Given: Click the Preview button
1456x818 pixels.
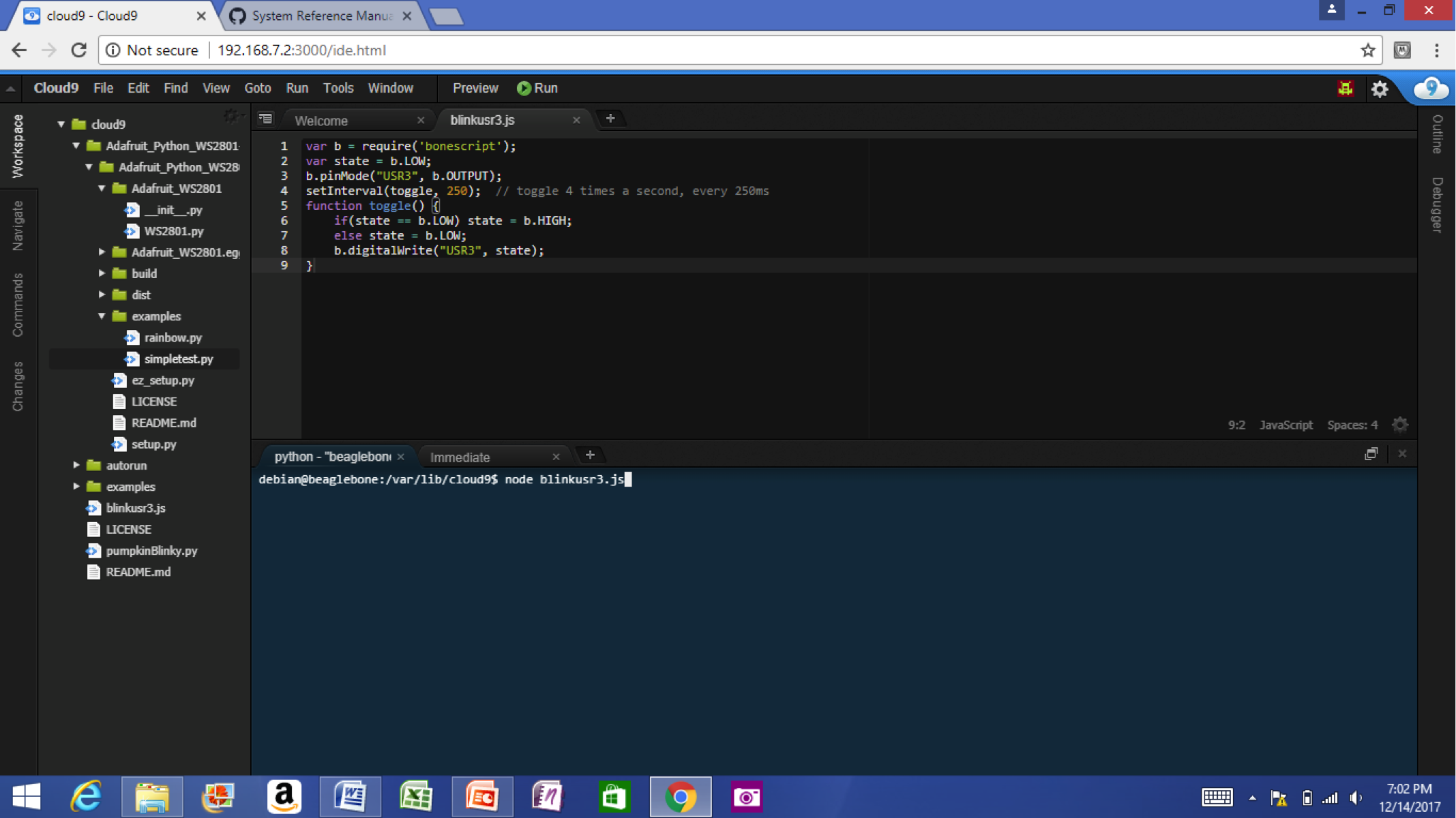Looking at the screenshot, I should pos(475,88).
